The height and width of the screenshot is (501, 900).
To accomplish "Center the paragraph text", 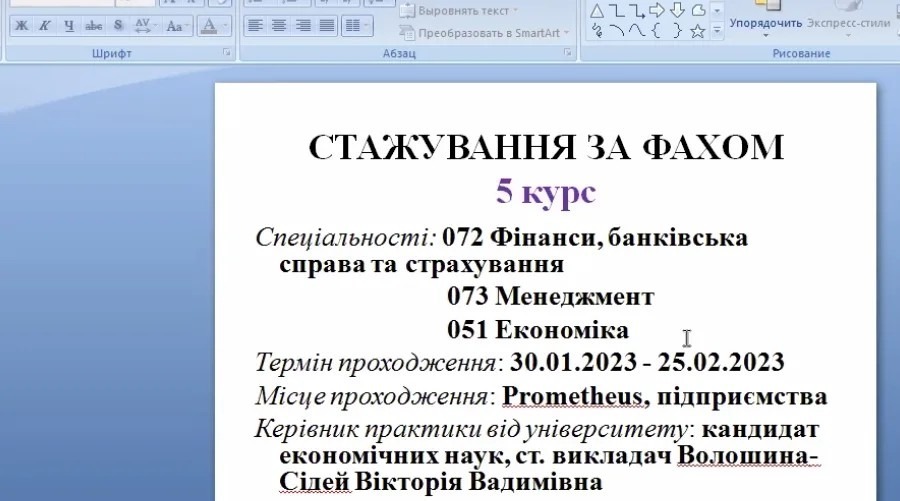I will pos(278,26).
